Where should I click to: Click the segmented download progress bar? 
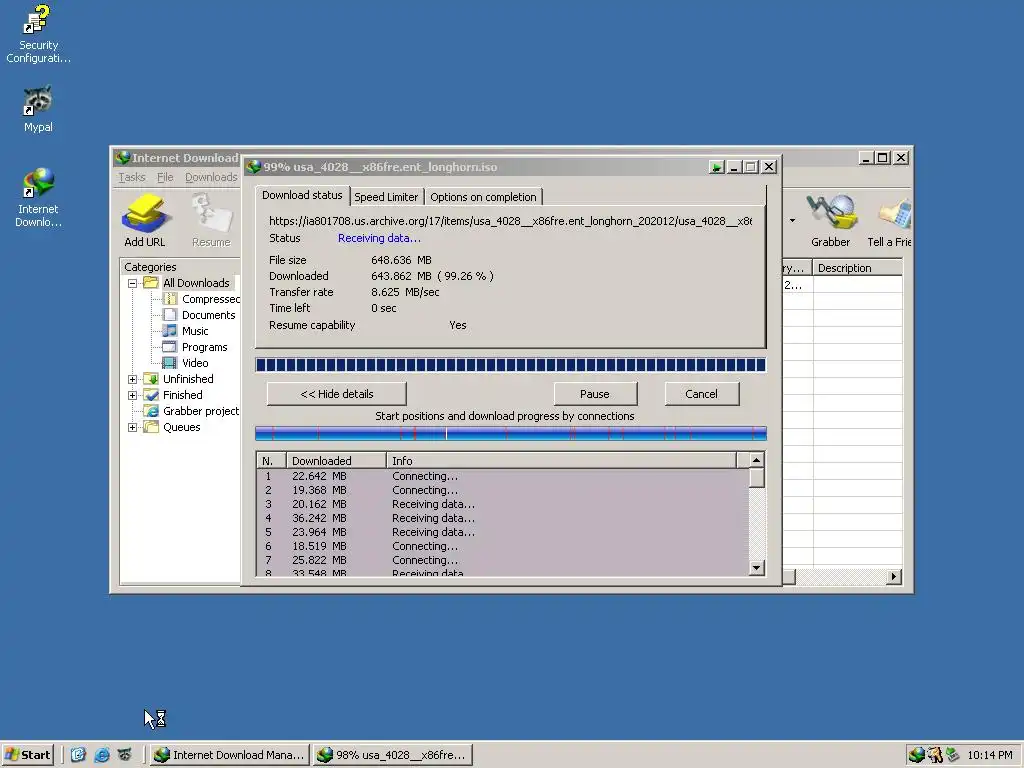pos(510,365)
